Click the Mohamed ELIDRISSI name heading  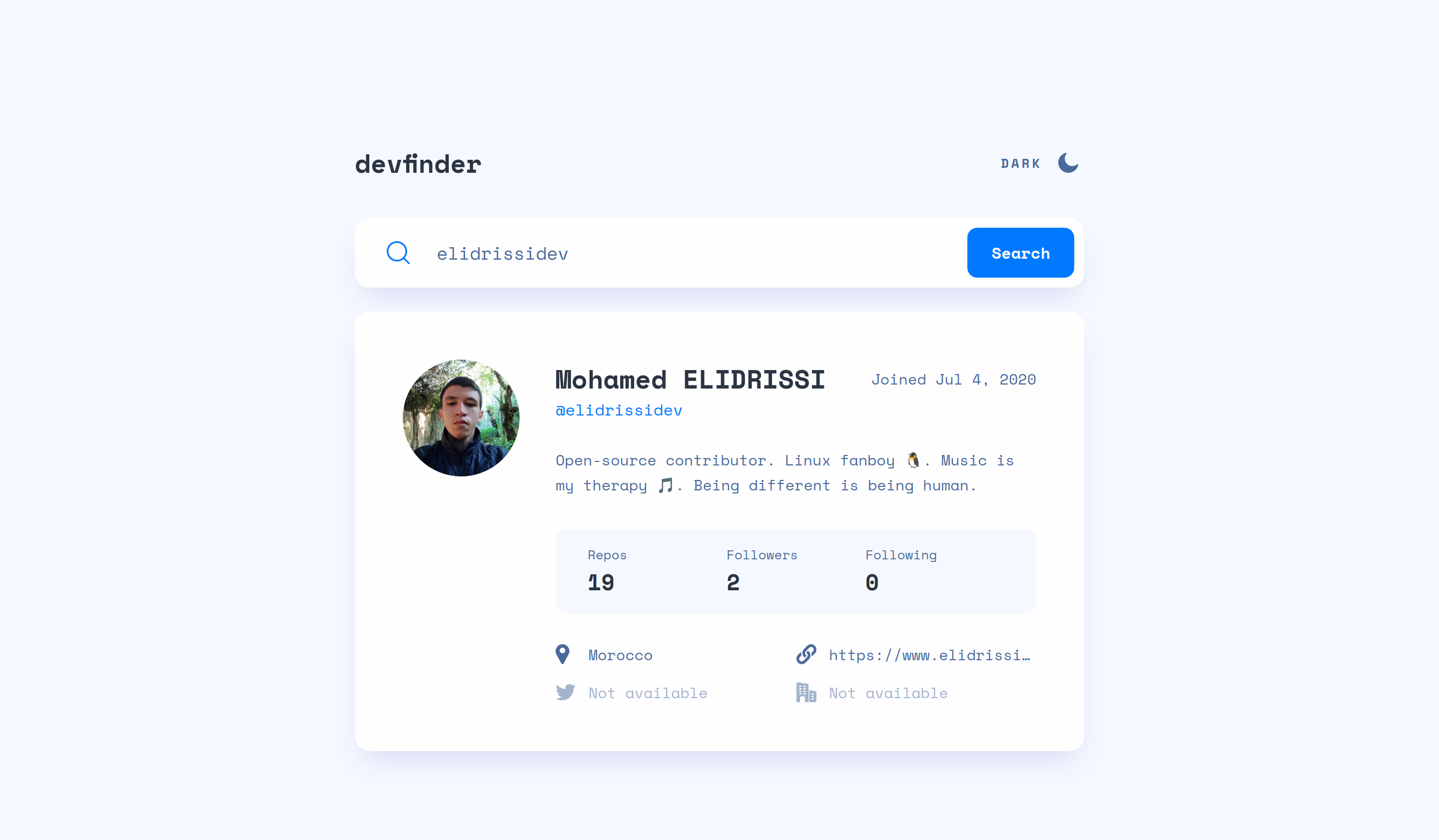coord(691,380)
